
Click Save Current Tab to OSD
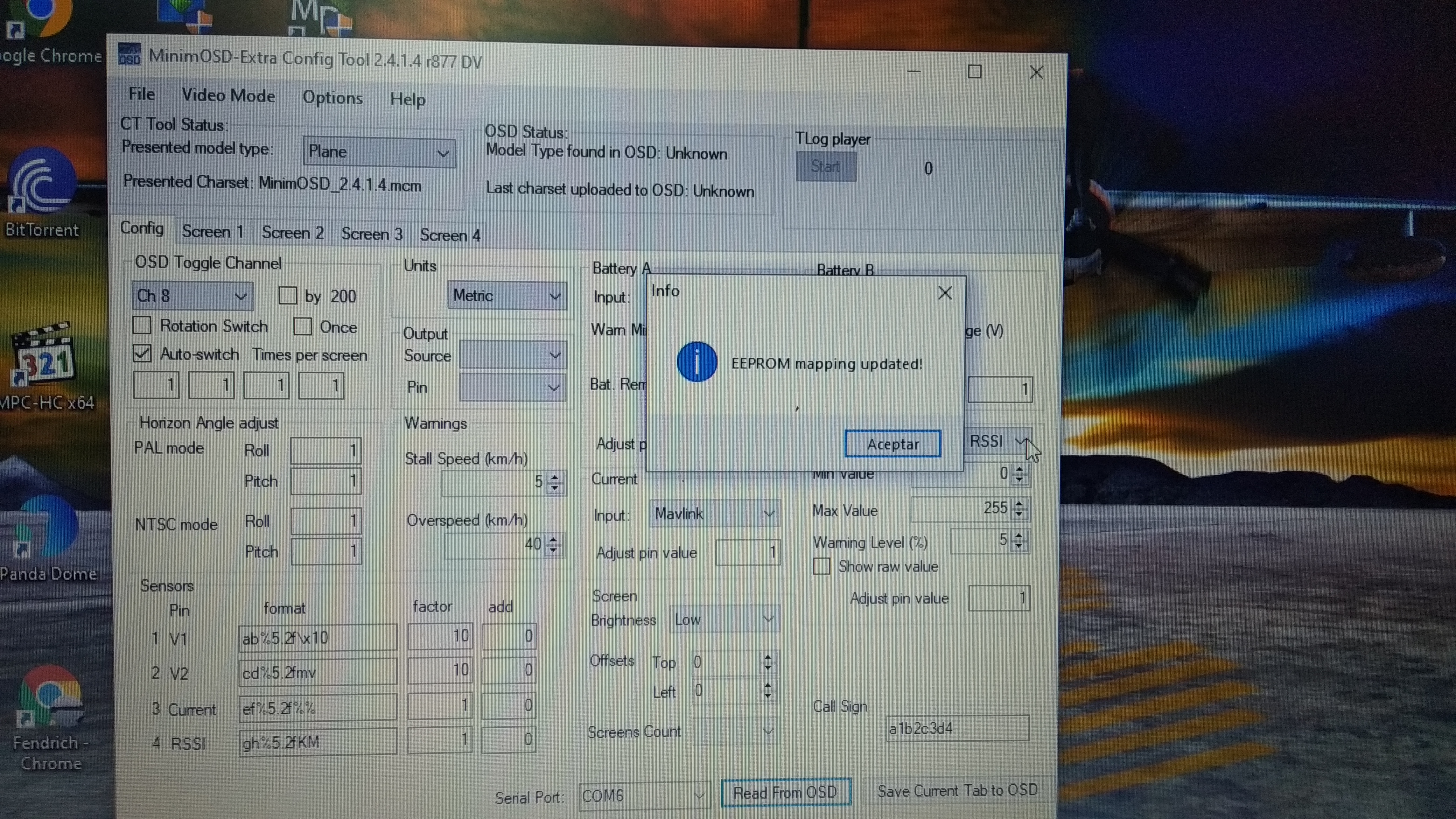tap(958, 790)
